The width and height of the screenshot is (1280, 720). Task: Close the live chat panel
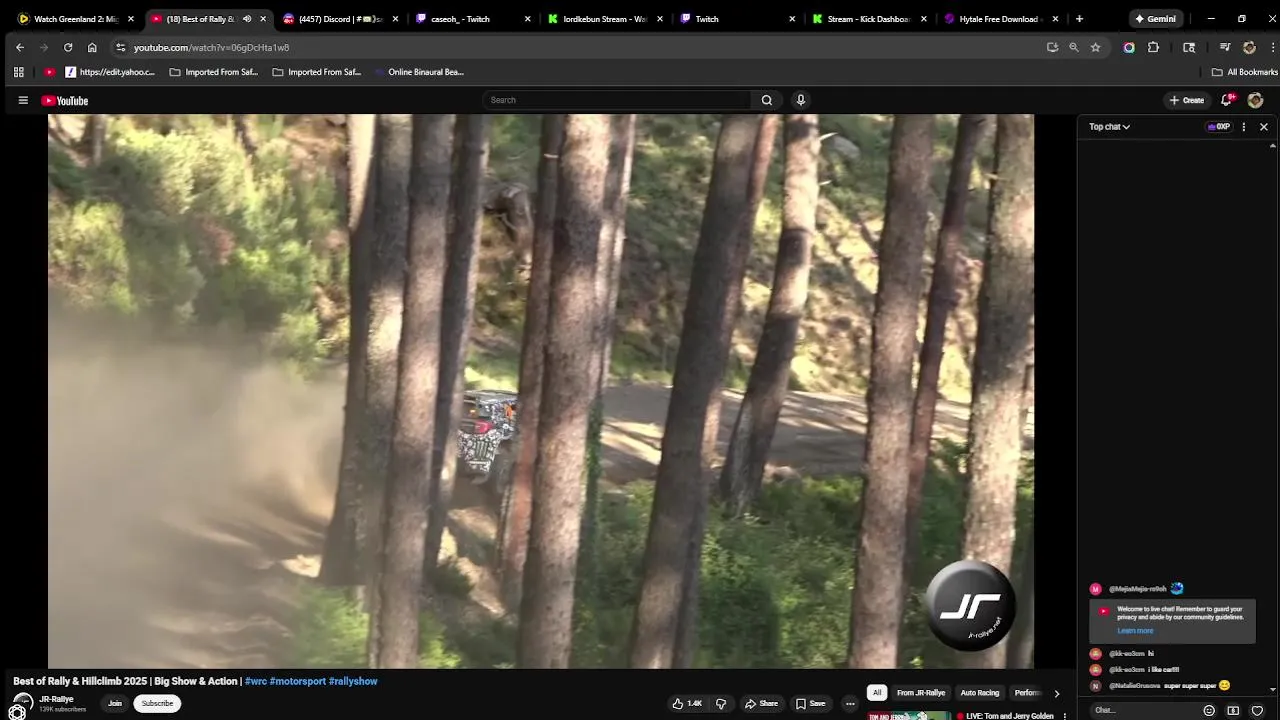point(1264,127)
